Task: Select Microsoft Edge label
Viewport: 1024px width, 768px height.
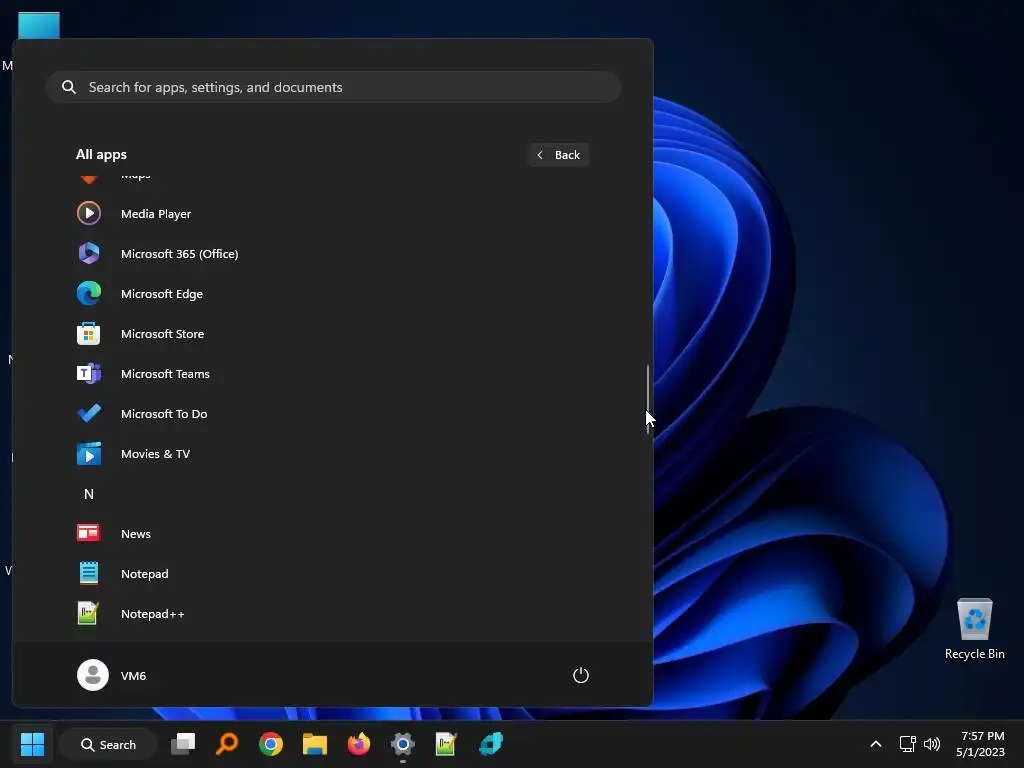Action: 162,294
